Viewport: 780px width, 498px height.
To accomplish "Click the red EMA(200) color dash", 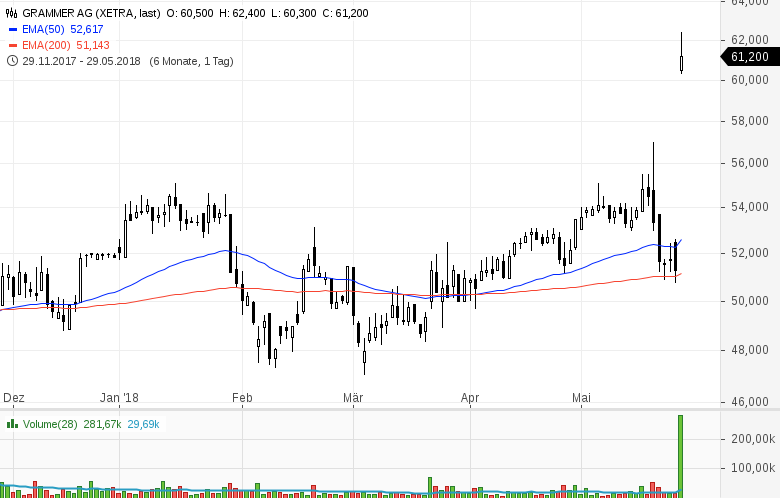I will click(x=13, y=45).
